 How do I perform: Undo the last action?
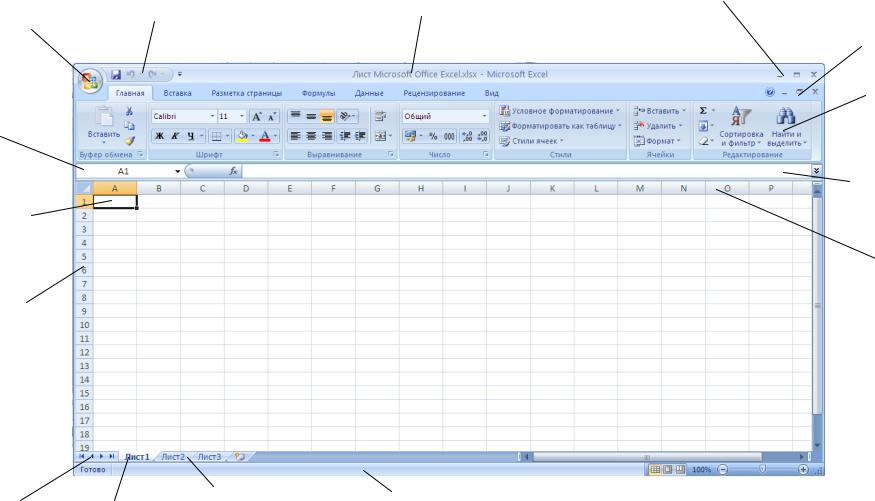point(131,74)
